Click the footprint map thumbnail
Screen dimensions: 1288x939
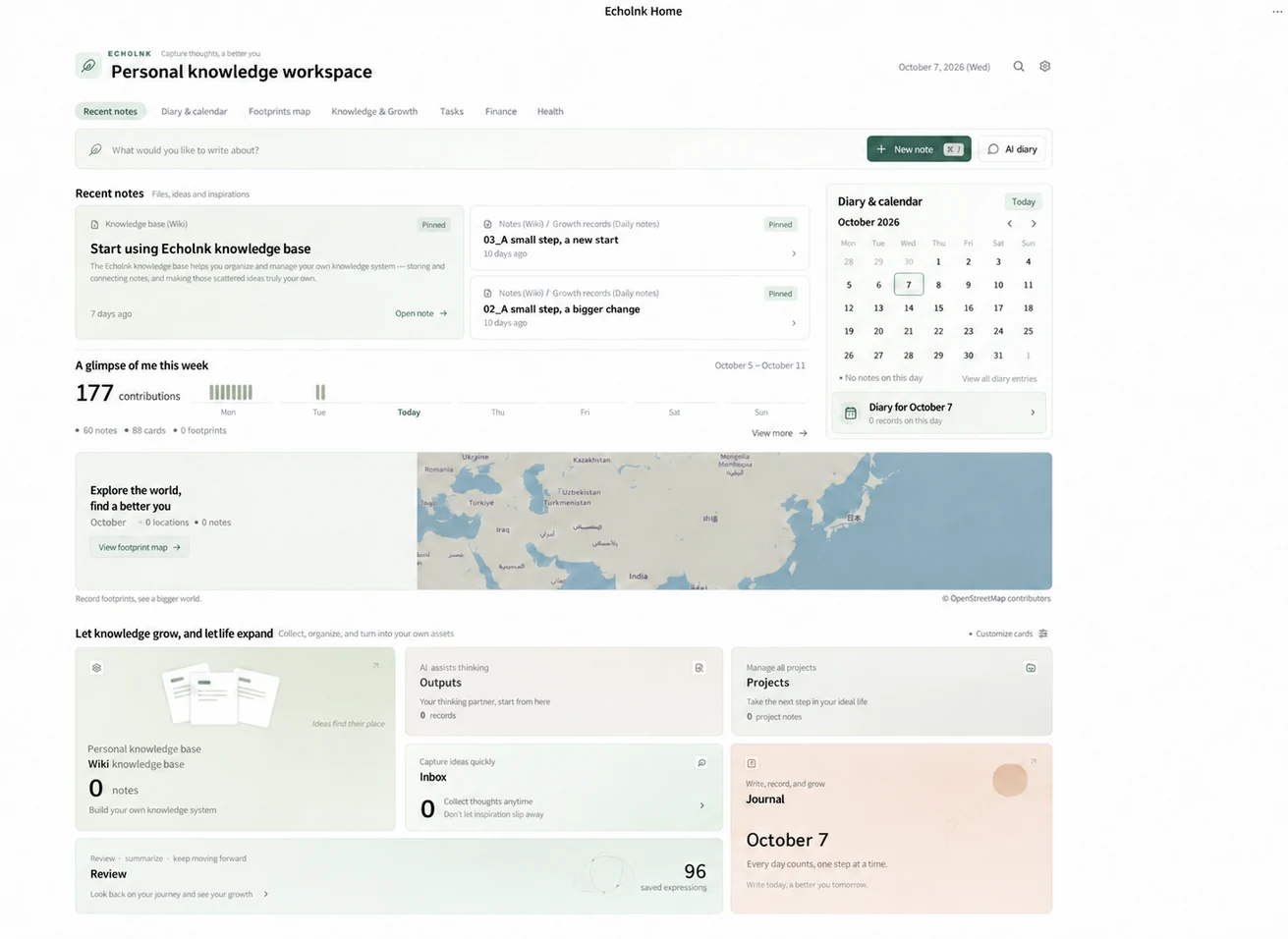coord(734,521)
